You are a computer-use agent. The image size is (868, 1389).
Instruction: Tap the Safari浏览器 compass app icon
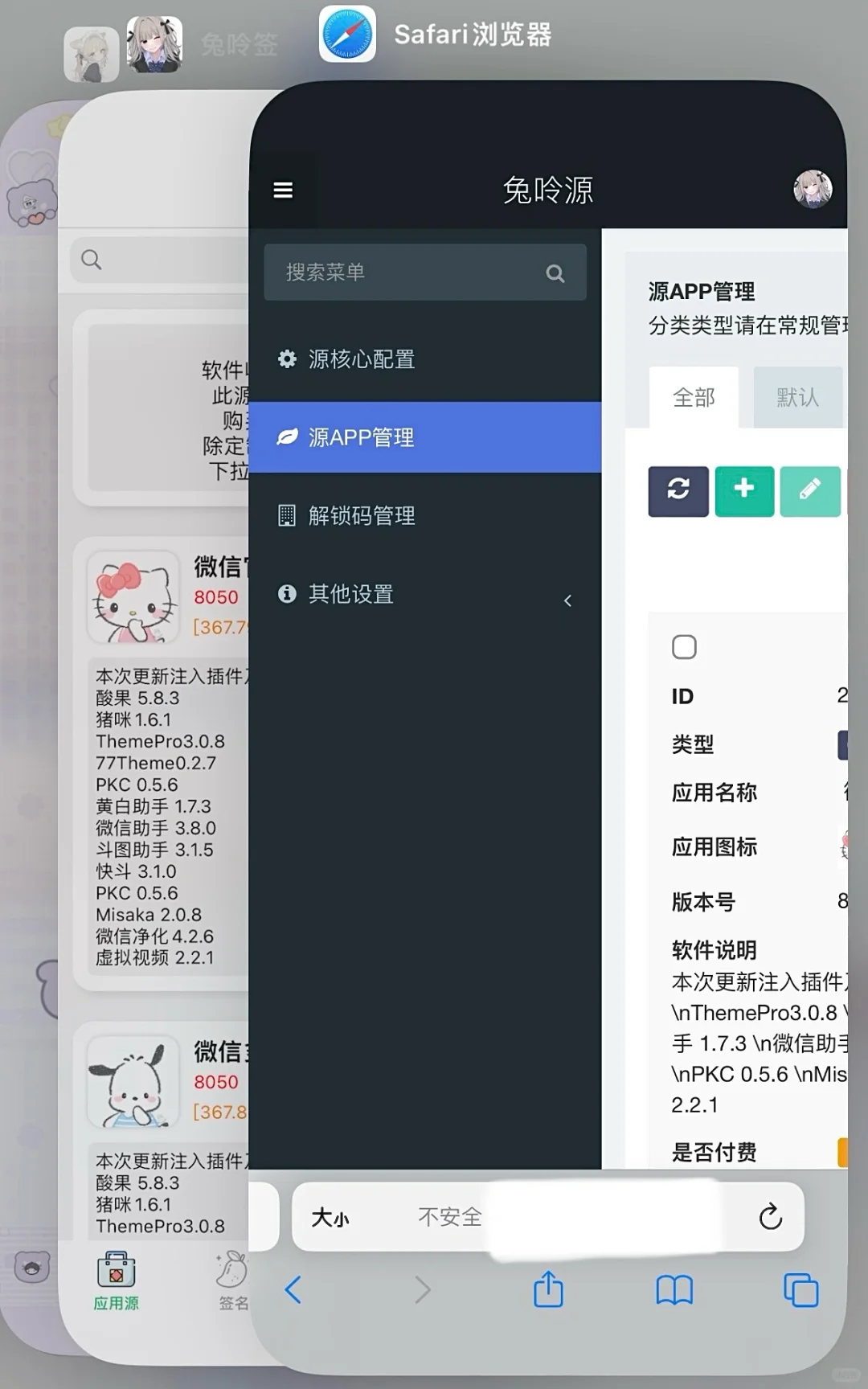(x=347, y=35)
